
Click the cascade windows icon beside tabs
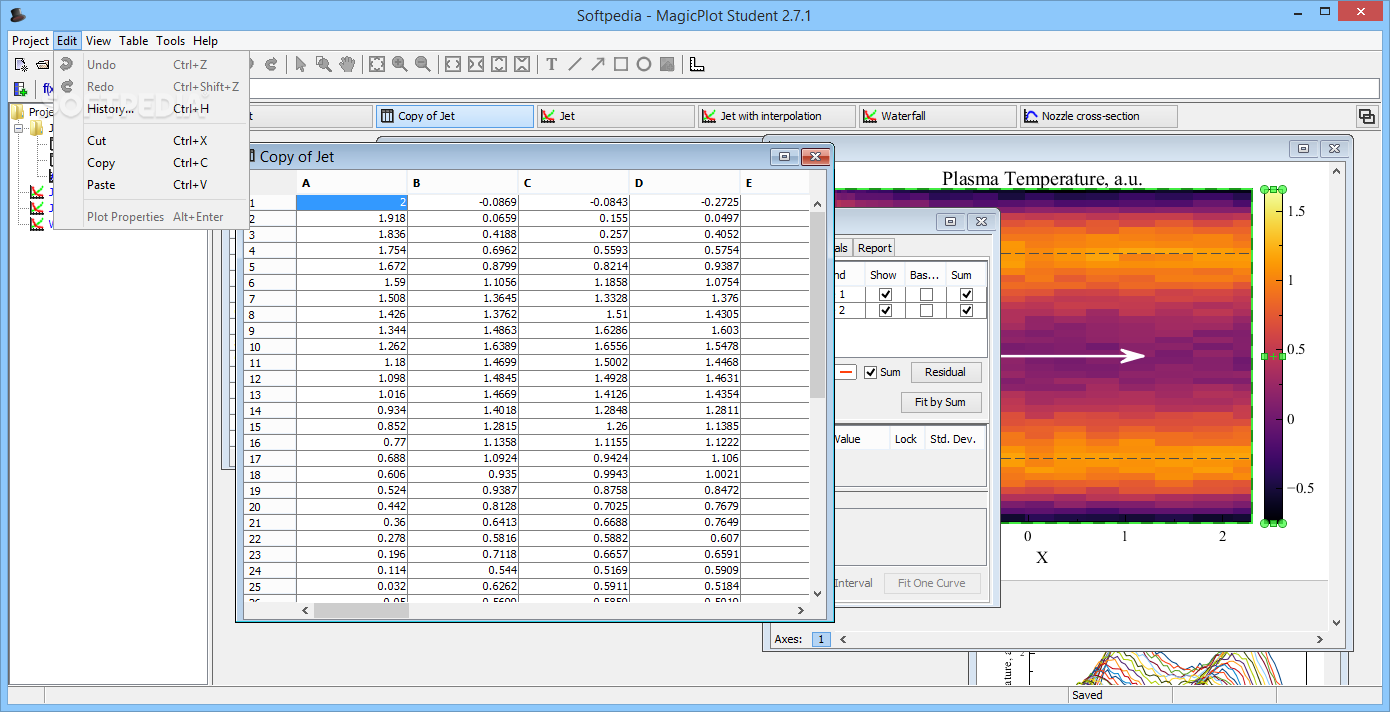1365,116
